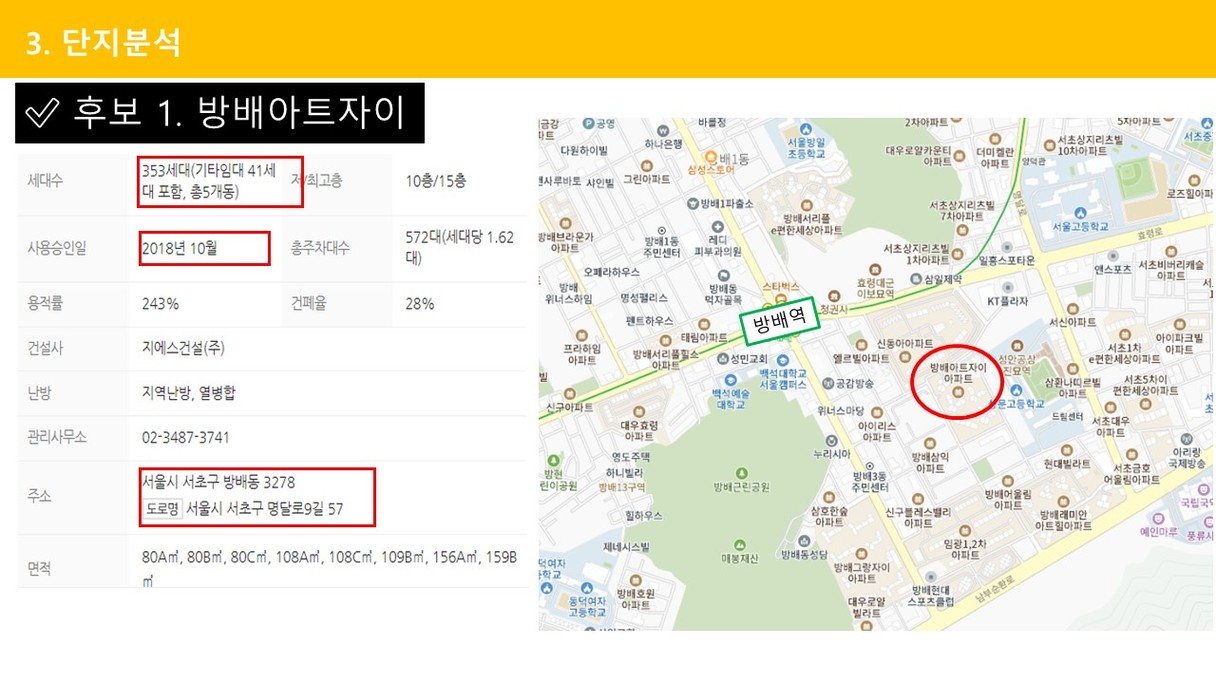
Task: Select the 일흥스포타운 marker
Action: 1006,245
